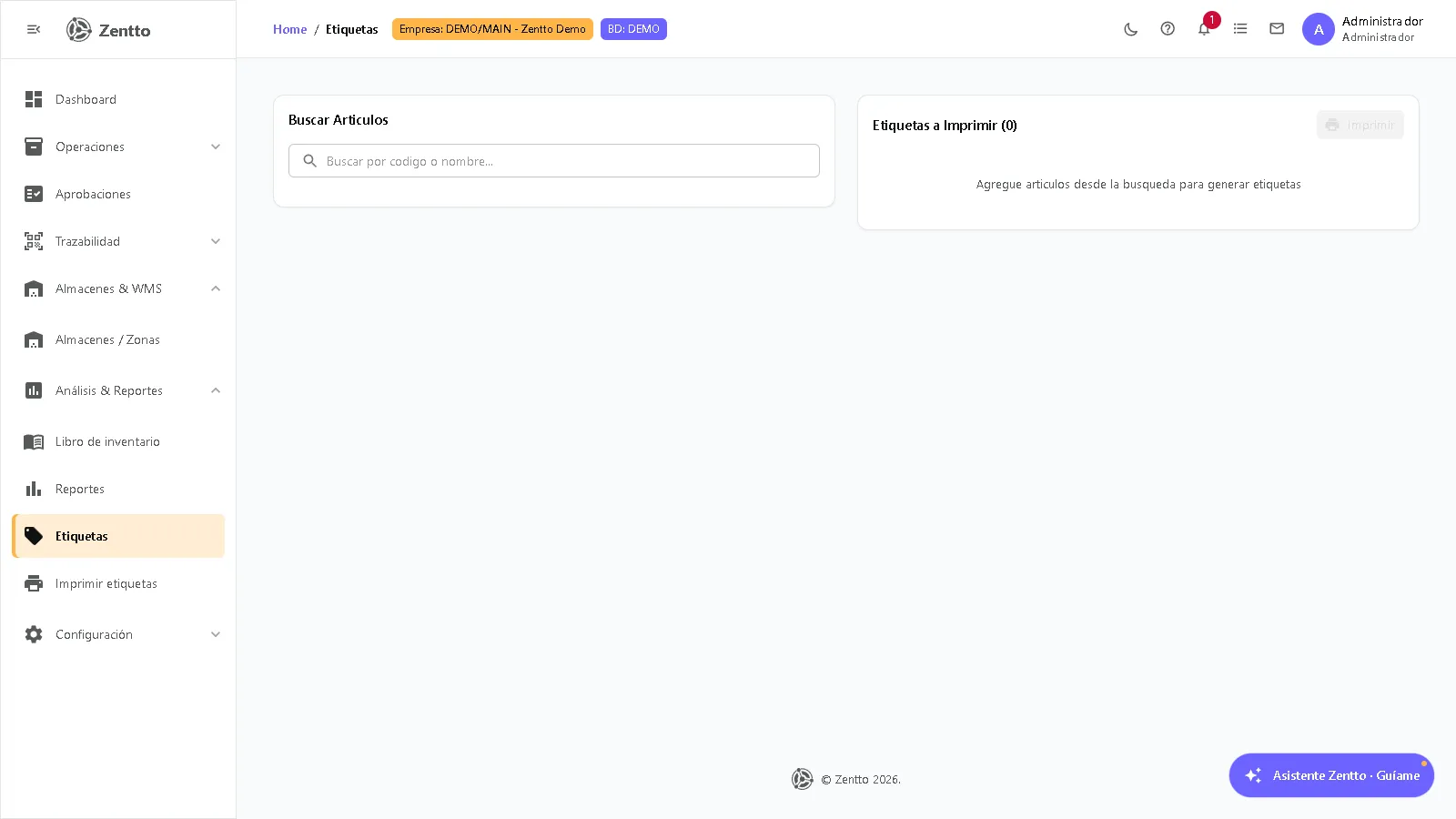The height and width of the screenshot is (819, 1456).
Task: Go to Home breadcrumb link
Action: tap(289, 29)
